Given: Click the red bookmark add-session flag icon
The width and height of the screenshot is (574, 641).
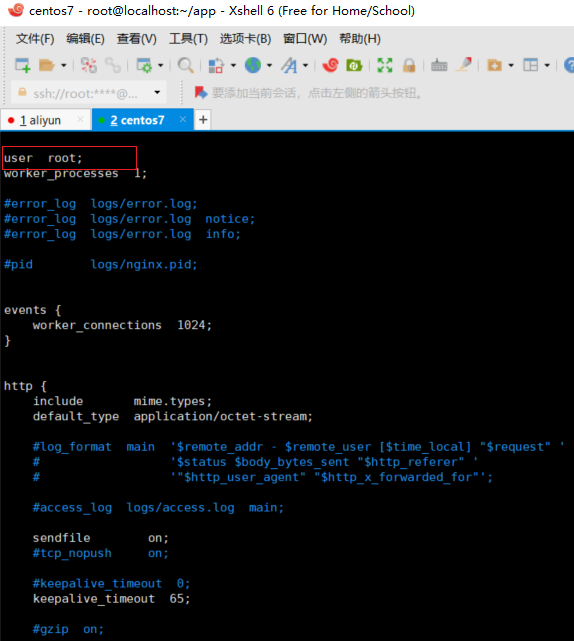Looking at the screenshot, I should pyautogui.click(x=201, y=93).
